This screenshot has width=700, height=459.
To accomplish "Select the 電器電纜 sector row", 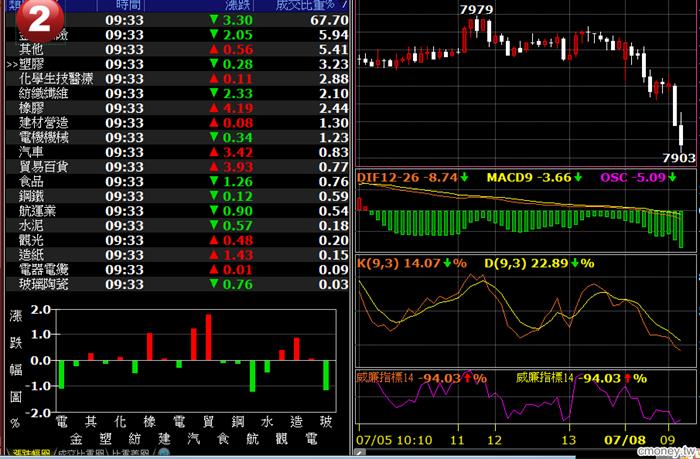I will (x=177, y=270).
